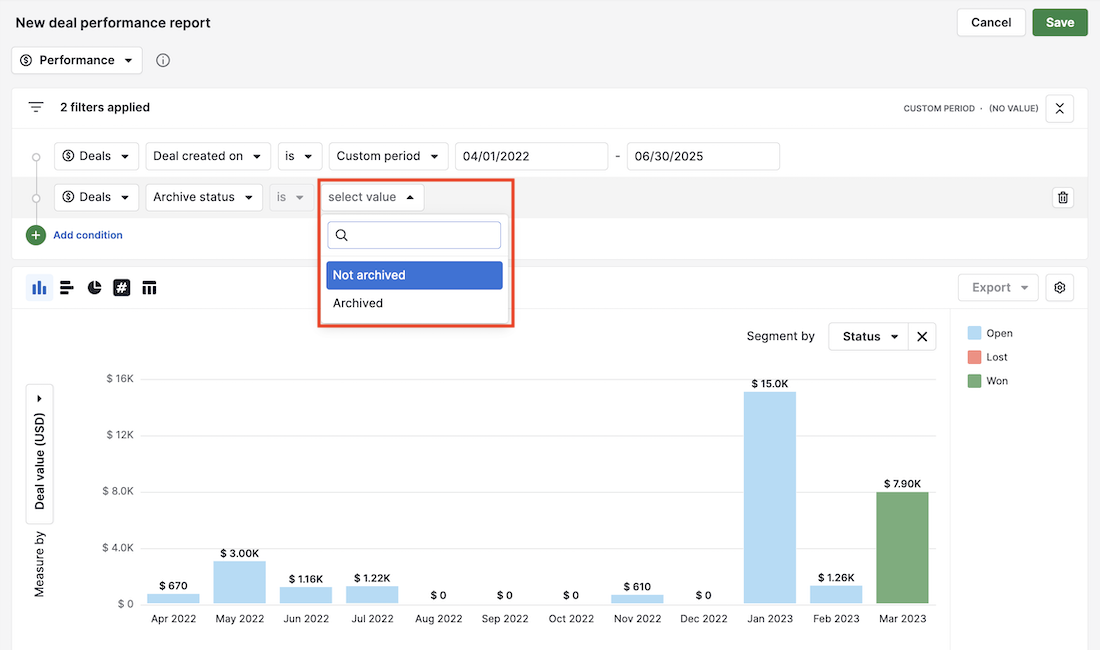The width and height of the screenshot is (1100, 650).
Task: Click the Add condition link
Action: click(x=88, y=235)
